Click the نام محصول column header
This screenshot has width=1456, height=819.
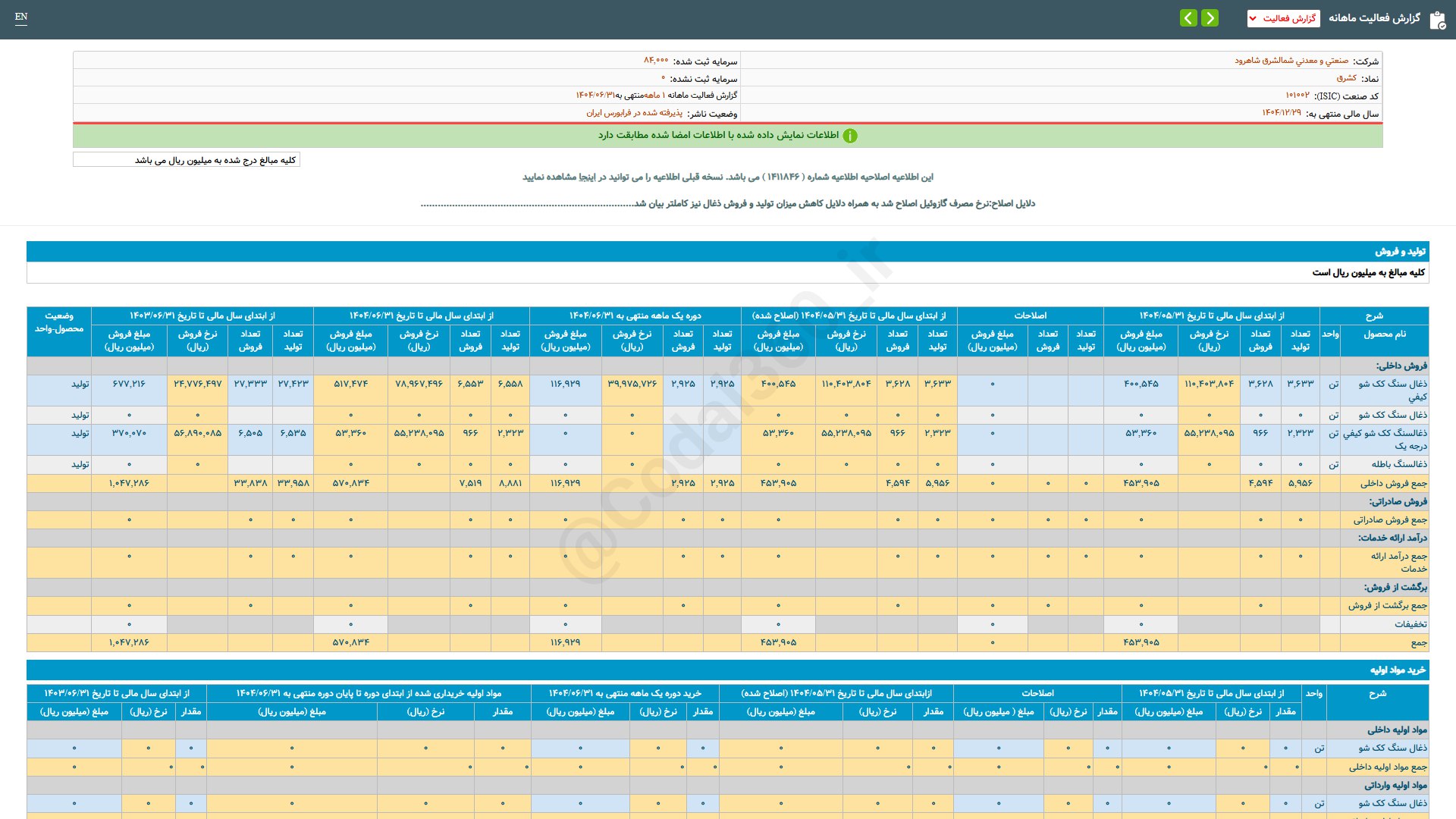(1384, 334)
